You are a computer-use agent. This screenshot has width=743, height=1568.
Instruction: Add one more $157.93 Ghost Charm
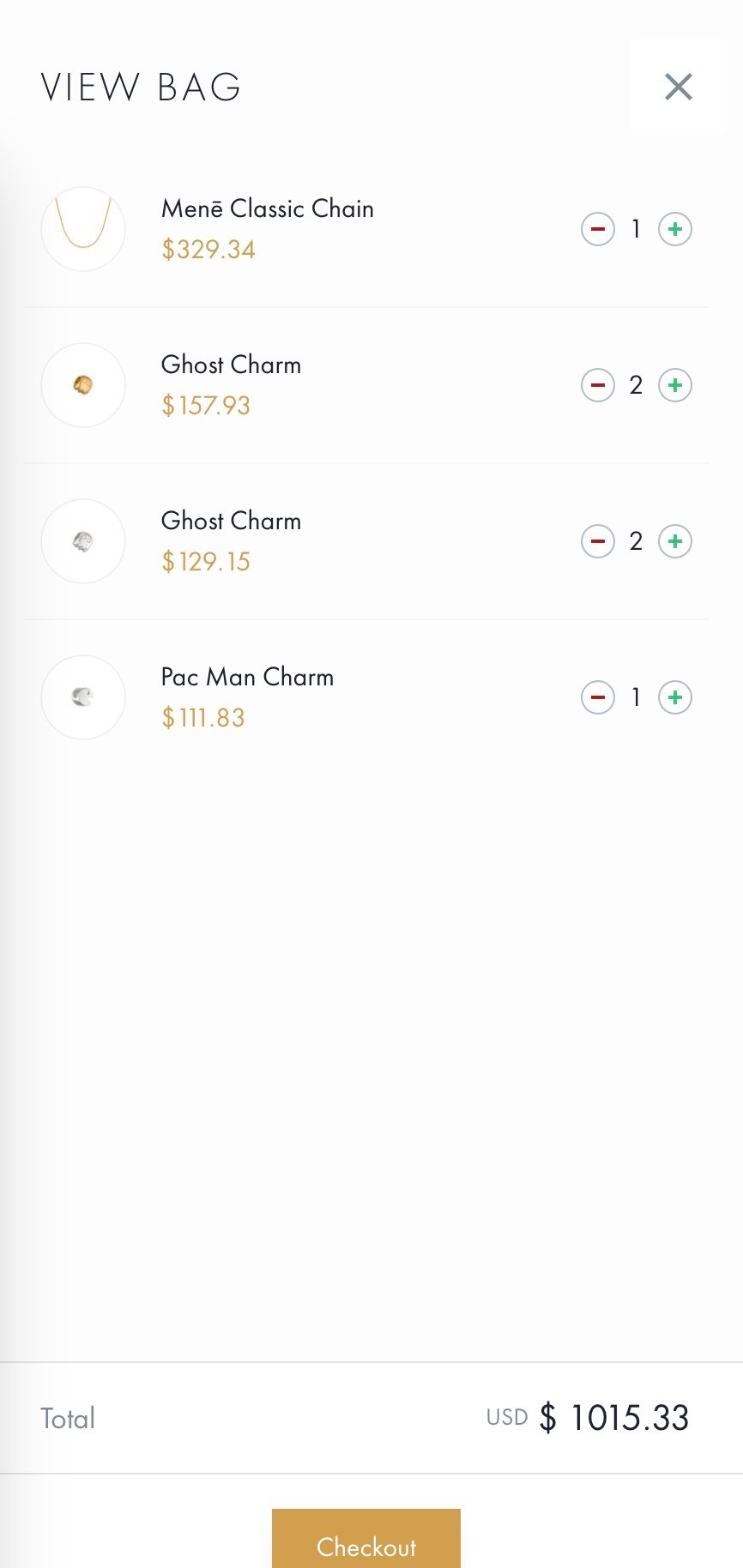tap(675, 385)
